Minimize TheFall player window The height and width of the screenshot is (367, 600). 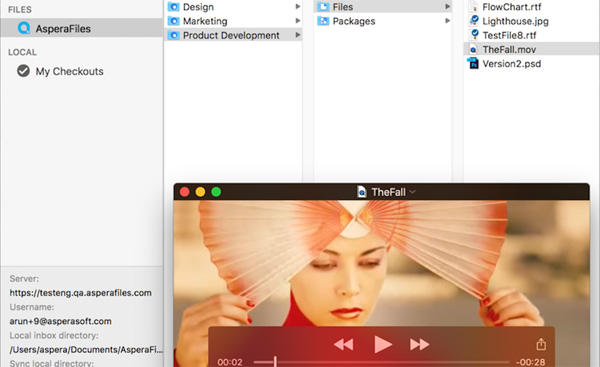pos(200,192)
